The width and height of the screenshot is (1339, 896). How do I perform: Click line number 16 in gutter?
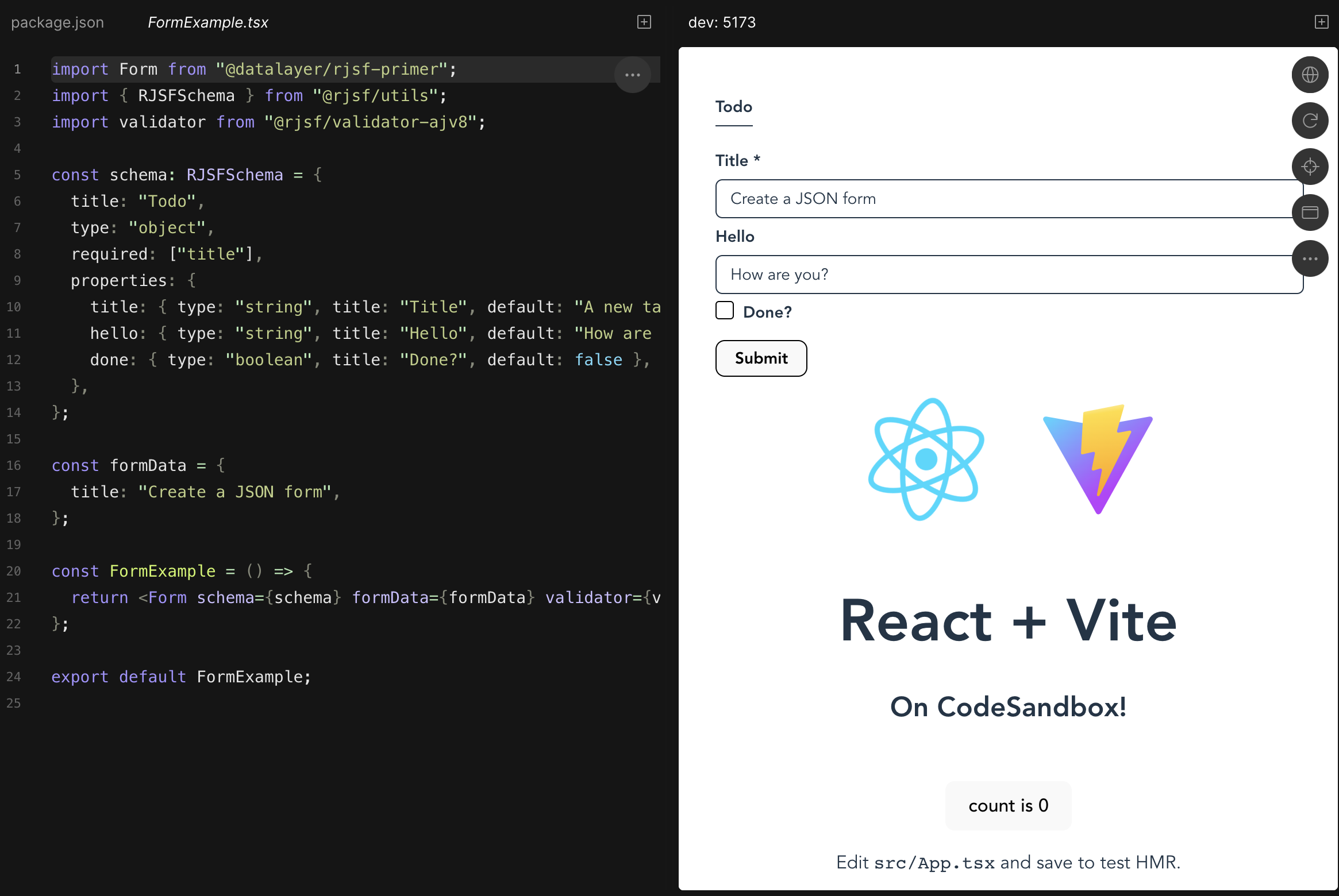click(x=14, y=465)
